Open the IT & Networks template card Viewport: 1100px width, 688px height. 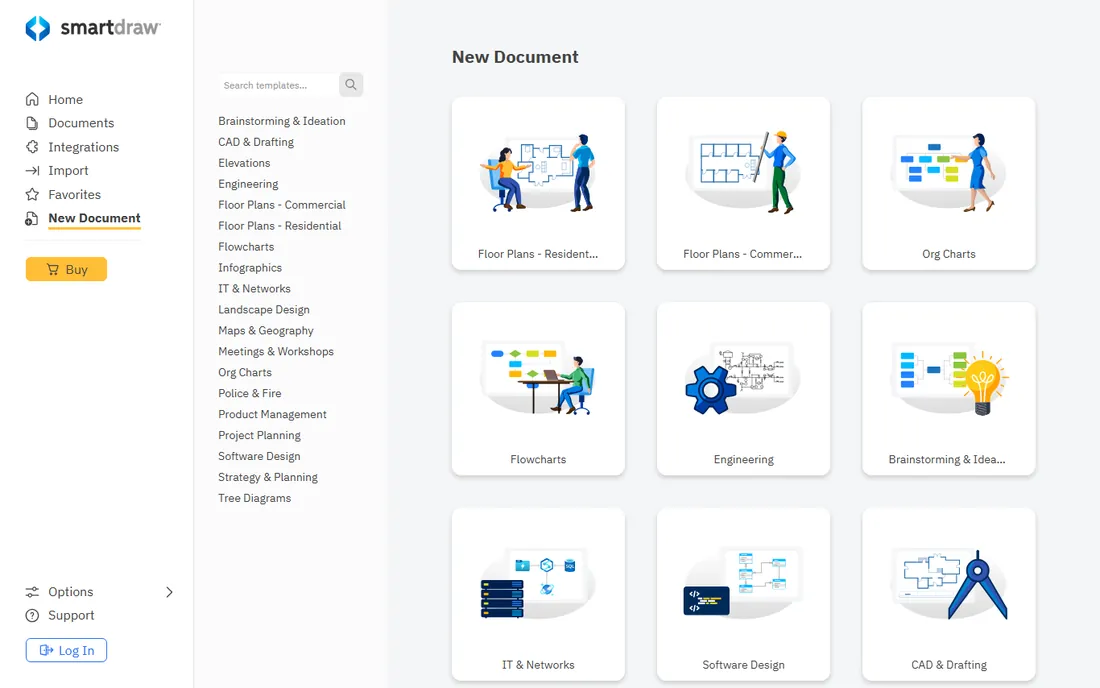click(538, 595)
